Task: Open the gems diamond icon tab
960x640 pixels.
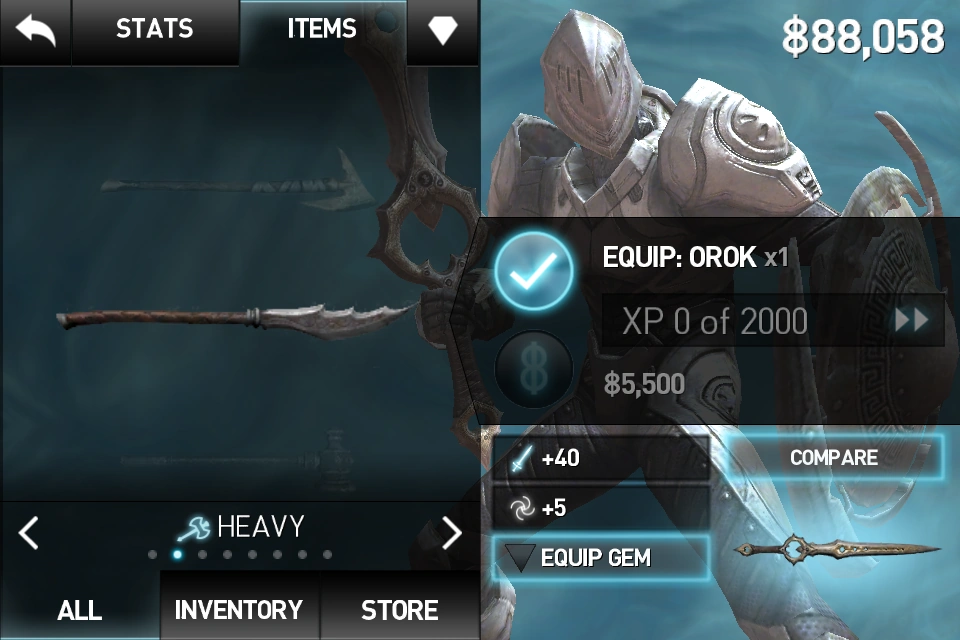Action: tap(443, 31)
